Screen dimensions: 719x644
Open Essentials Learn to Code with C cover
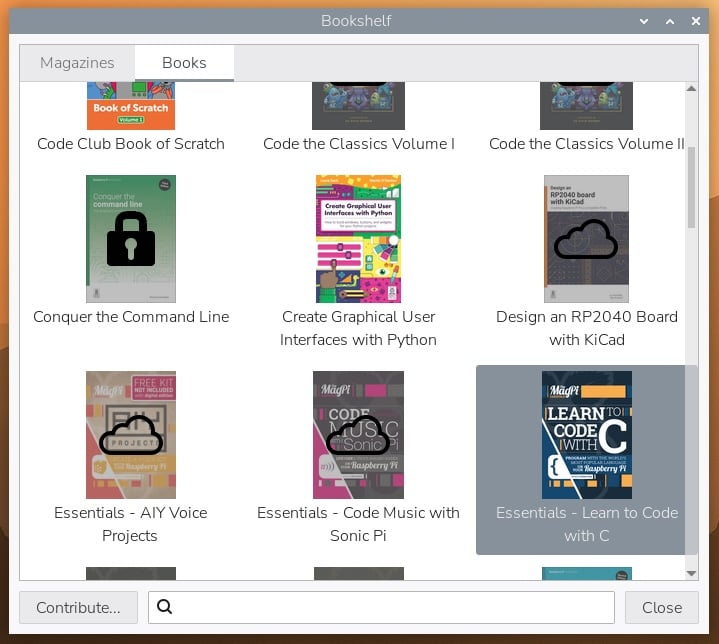[x=586, y=435]
